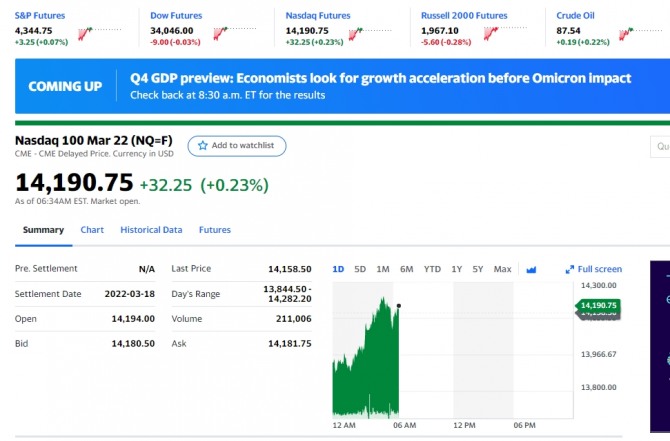
Task: Select the 6M chart range
Action: pyautogui.click(x=406, y=269)
